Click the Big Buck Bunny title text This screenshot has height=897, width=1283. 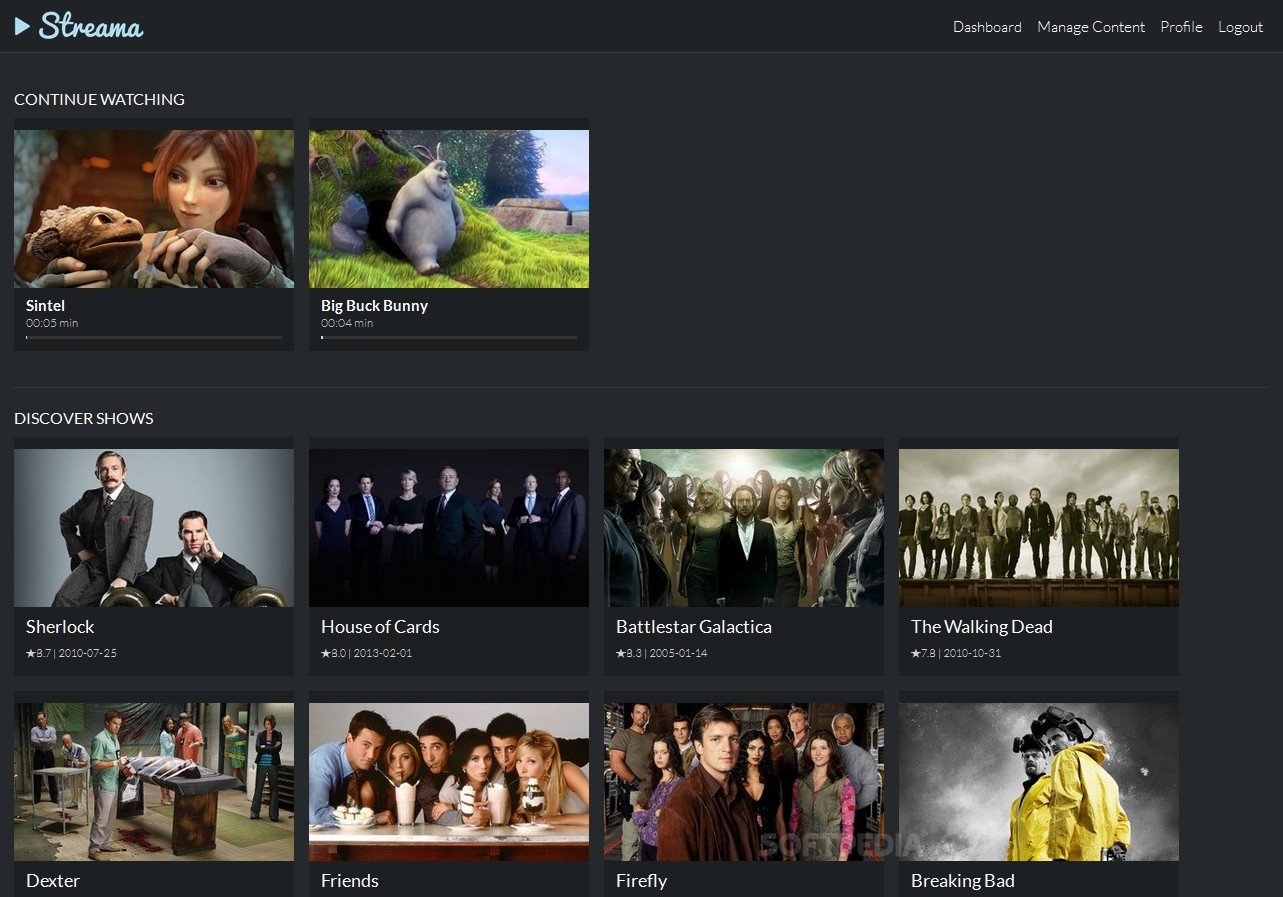click(x=374, y=305)
